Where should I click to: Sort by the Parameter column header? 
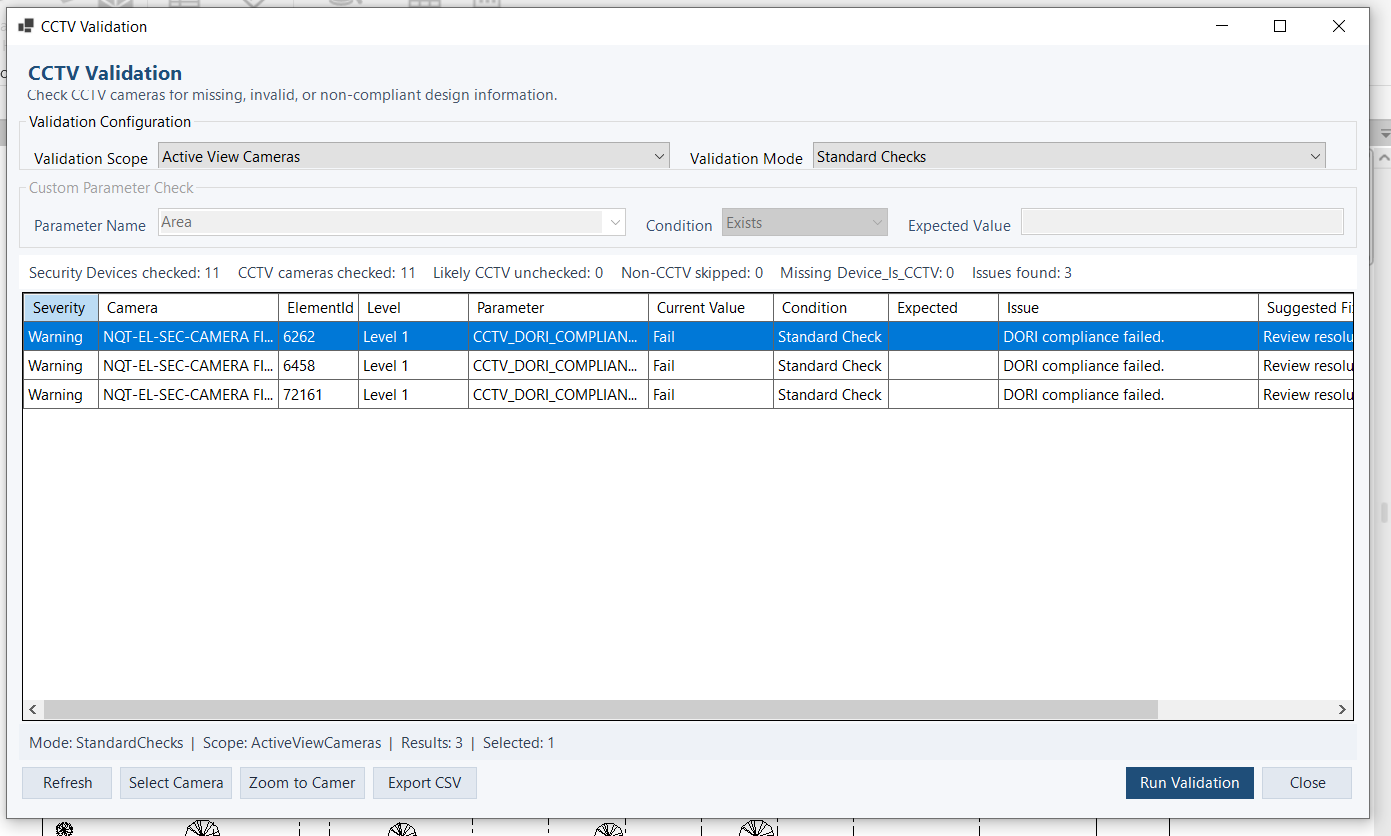[558, 308]
